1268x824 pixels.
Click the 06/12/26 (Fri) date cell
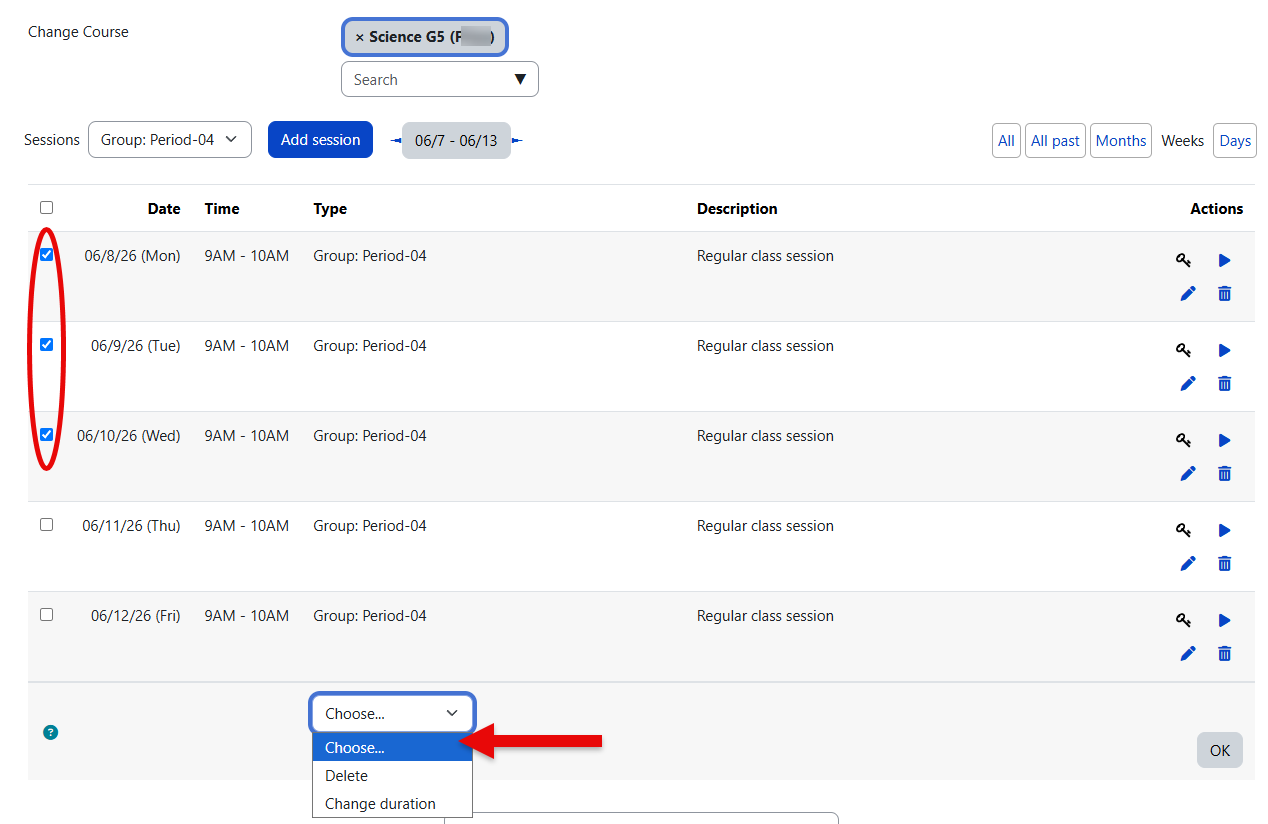coord(136,616)
